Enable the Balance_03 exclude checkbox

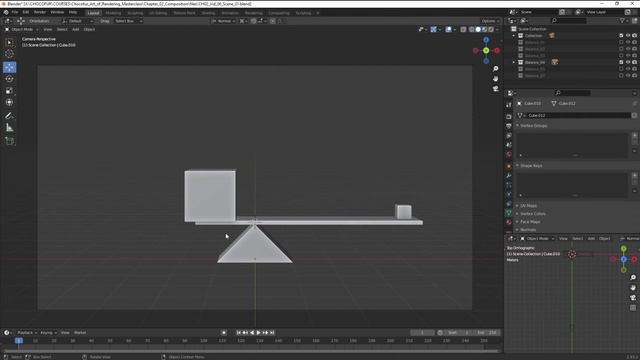coord(621,56)
